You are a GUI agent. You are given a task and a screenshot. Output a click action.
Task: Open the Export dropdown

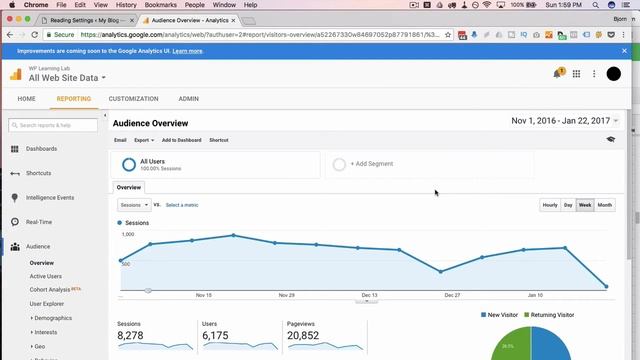tap(144, 140)
